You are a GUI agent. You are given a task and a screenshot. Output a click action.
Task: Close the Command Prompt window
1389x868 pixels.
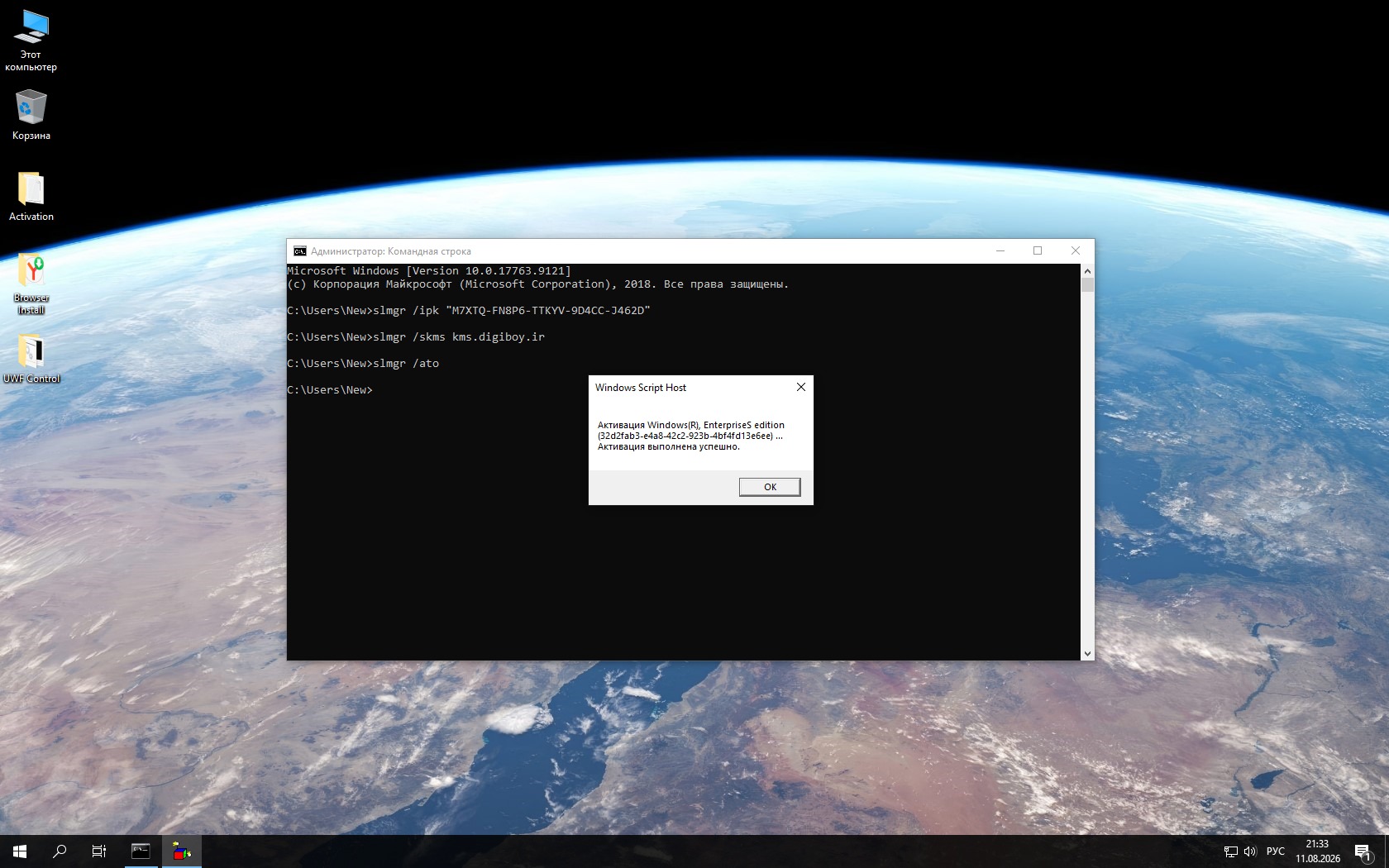coord(1076,250)
